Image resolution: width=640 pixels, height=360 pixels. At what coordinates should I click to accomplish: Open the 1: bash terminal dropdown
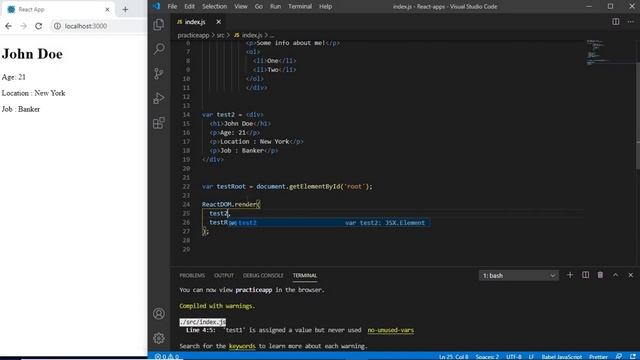[518, 276]
